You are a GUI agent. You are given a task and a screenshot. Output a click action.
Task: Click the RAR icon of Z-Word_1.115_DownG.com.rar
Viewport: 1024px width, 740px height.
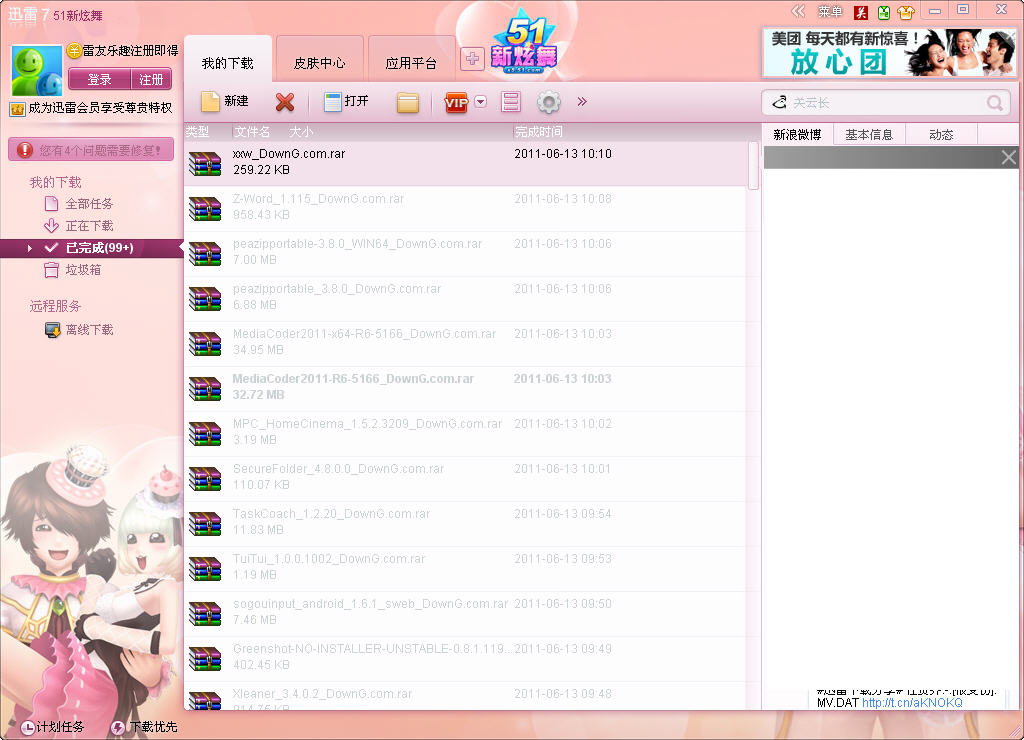(205, 209)
